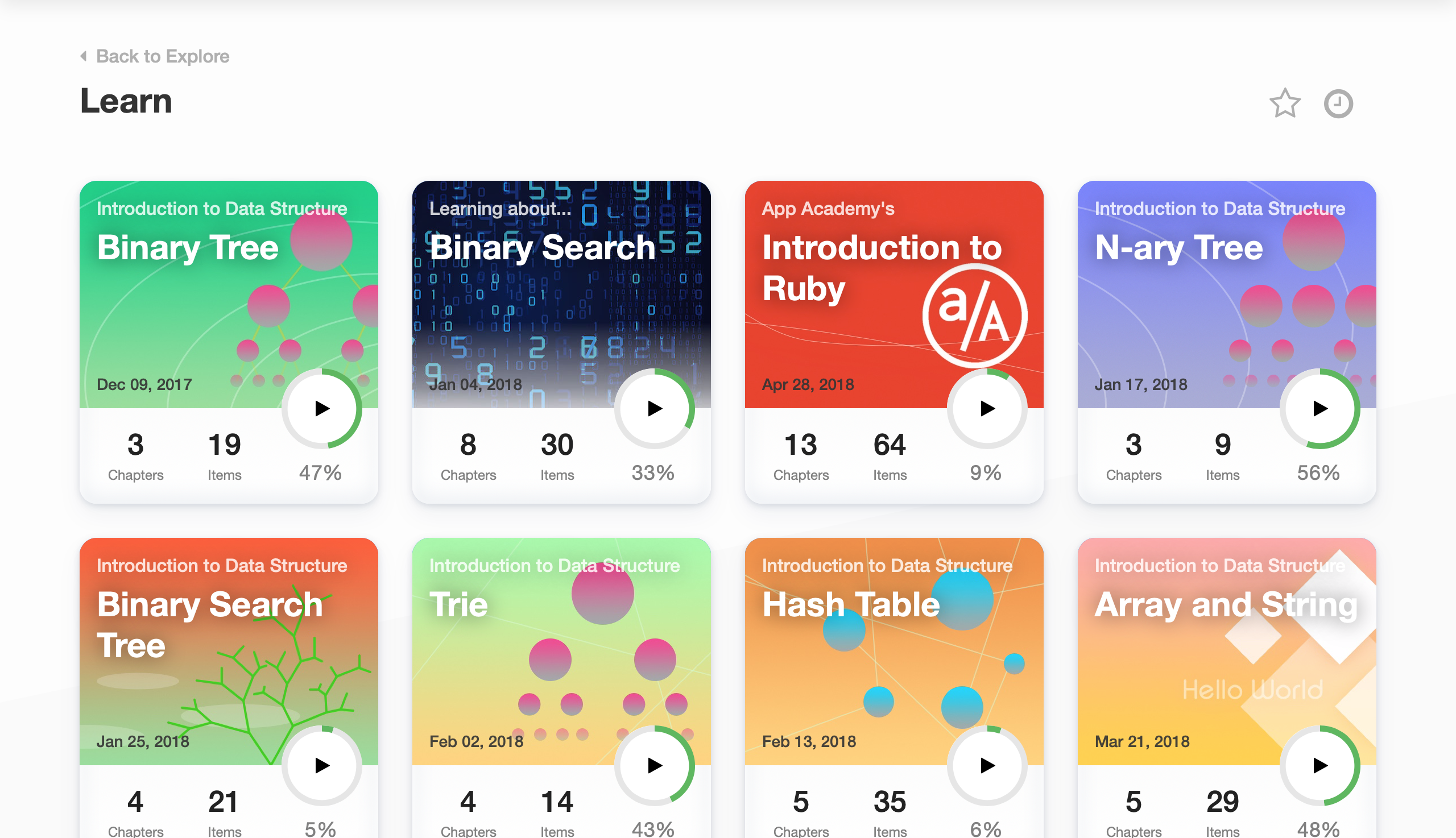Open the Trie card image

561,651
